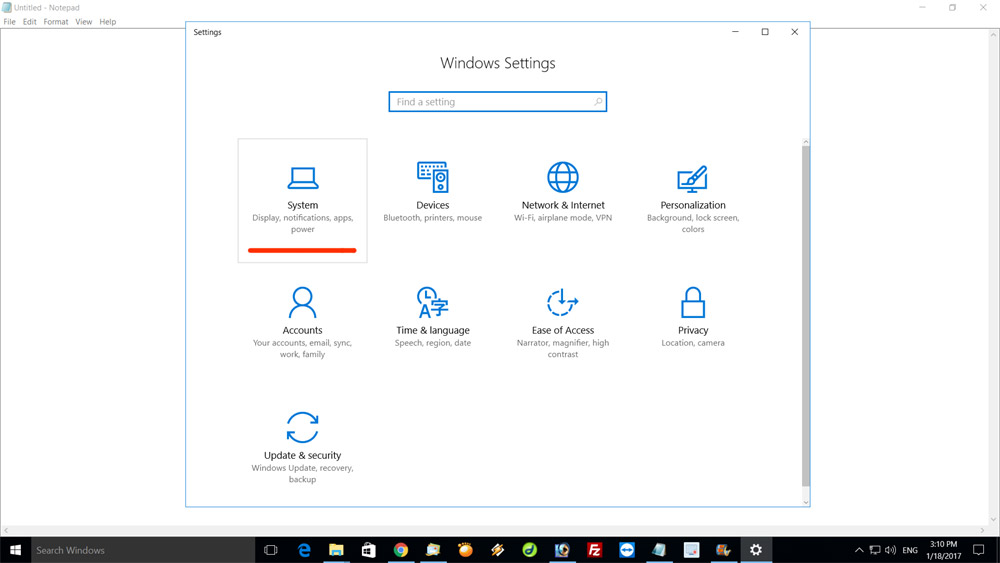
Task: Open the Notepad File menu
Action: [x=10, y=22]
